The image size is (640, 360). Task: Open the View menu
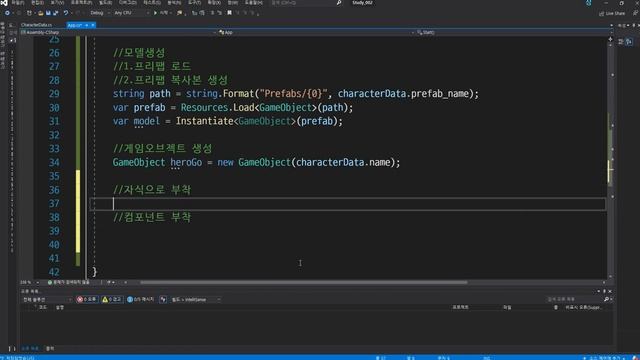(x=57, y=3)
